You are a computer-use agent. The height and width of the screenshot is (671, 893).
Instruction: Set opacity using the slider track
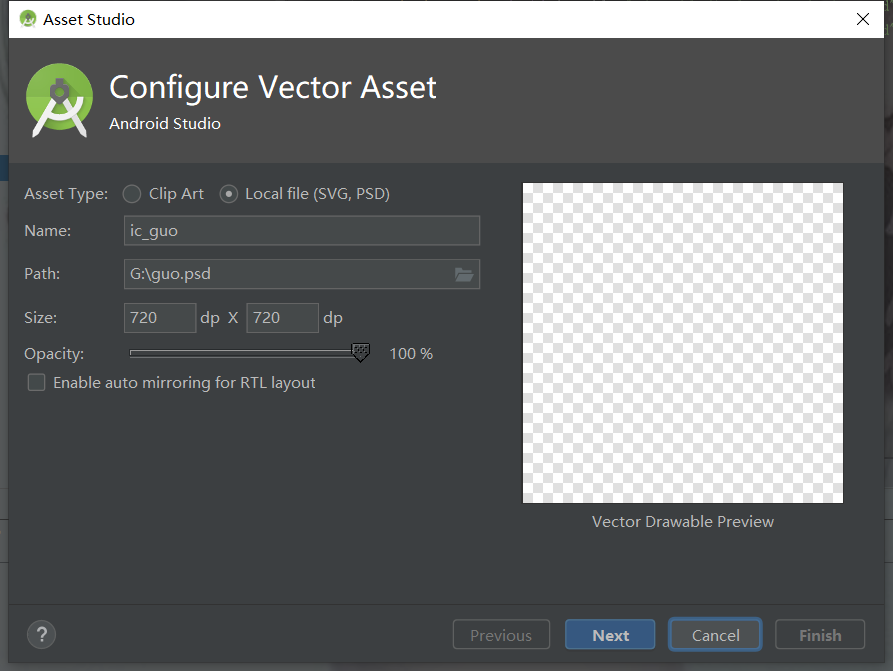[x=240, y=352]
